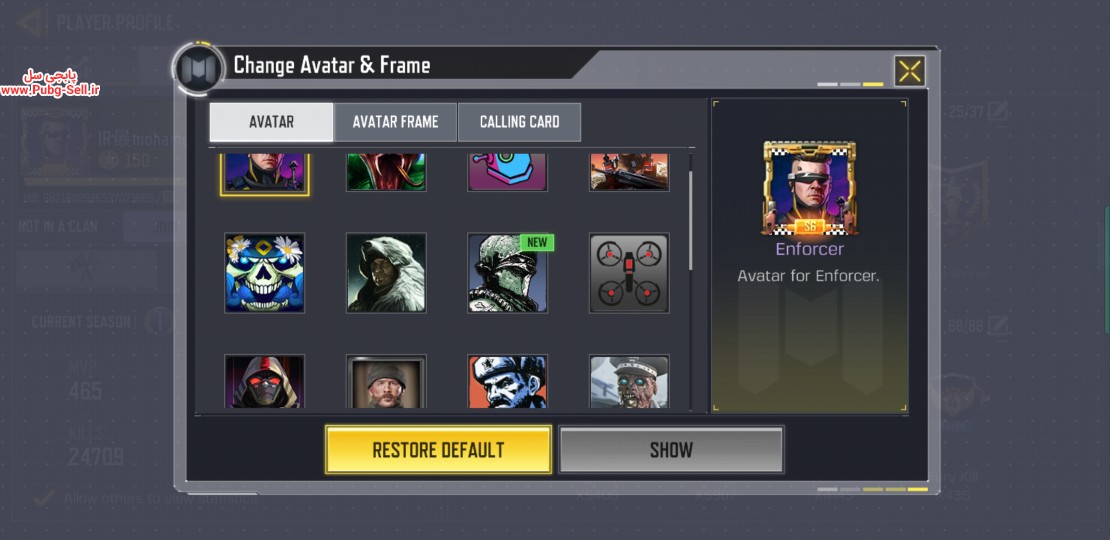Screen dimensions: 1110x540
Task: Select the red snake creature avatar
Action: (386, 172)
